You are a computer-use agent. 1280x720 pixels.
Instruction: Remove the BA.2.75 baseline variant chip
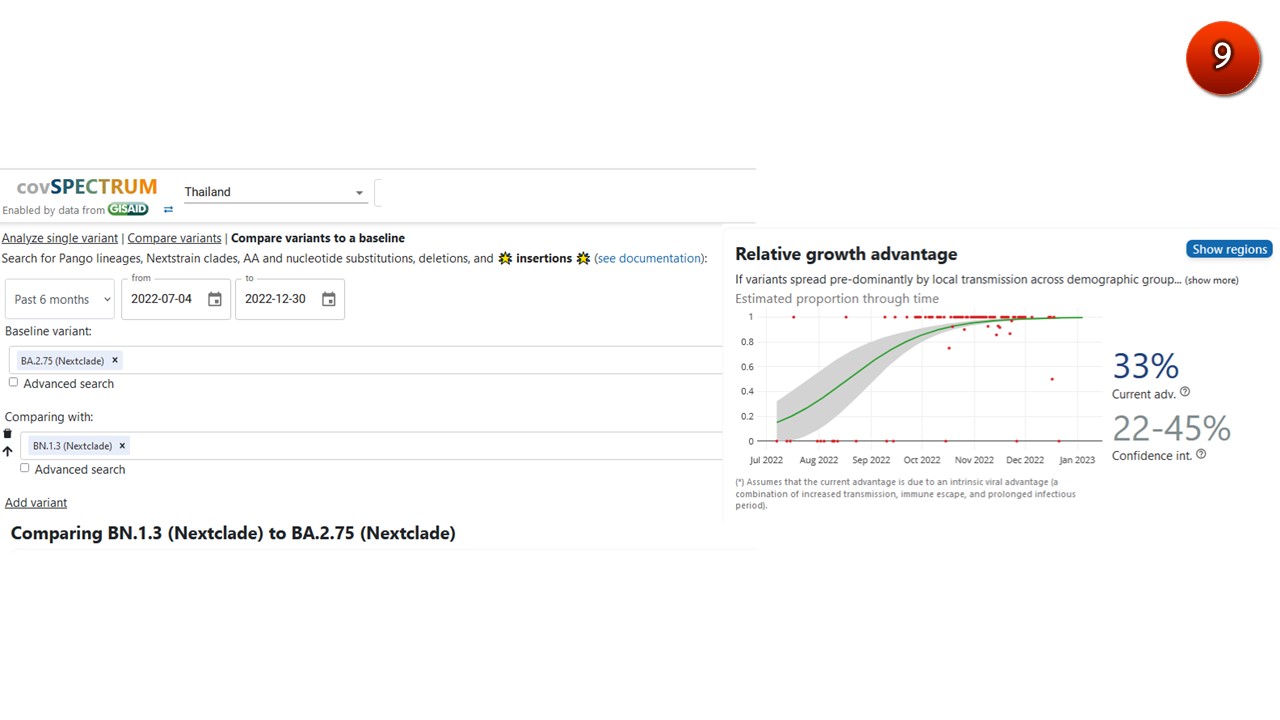[x=115, y=360]
